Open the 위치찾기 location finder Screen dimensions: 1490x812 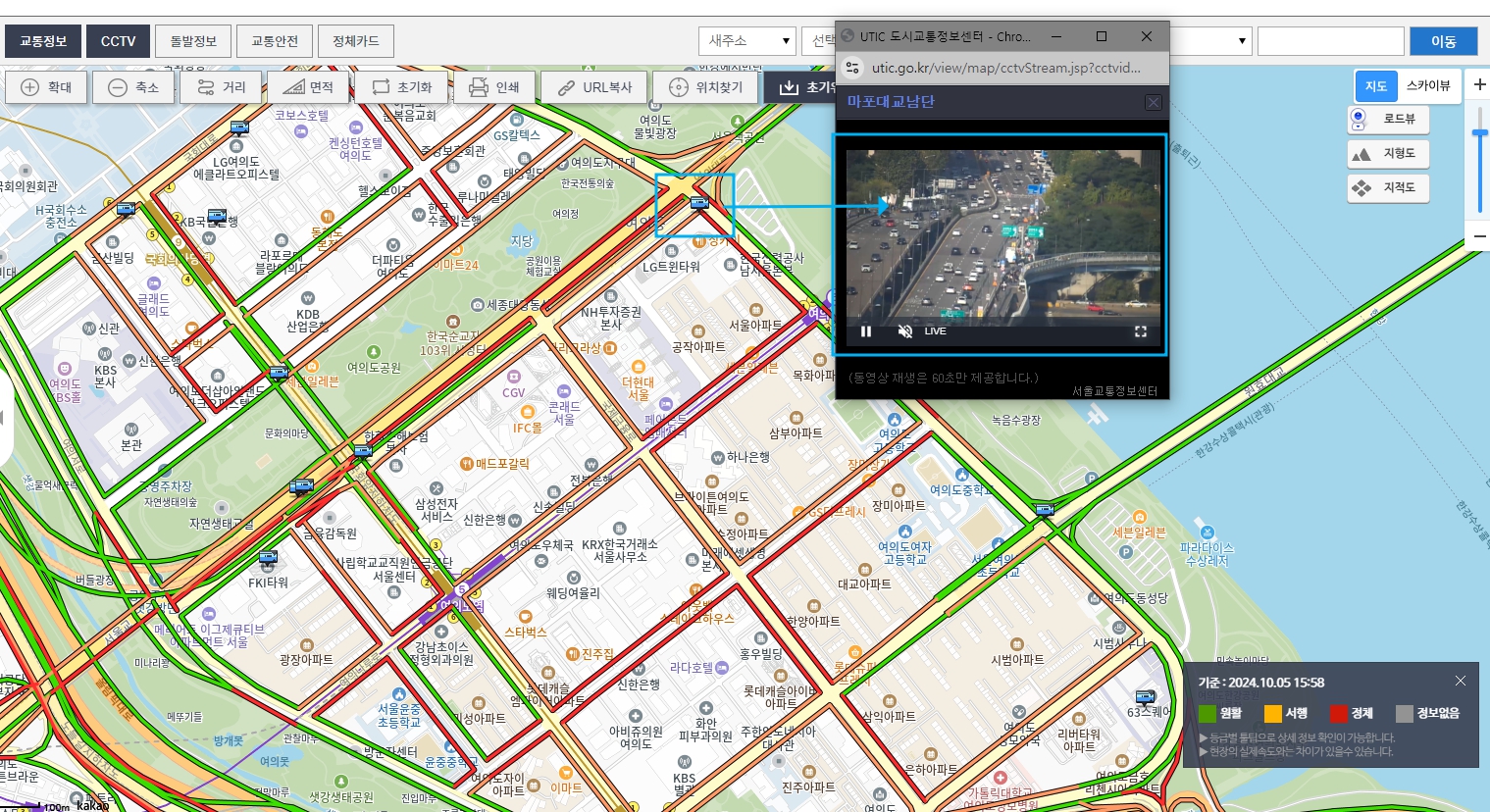pos(706,87)
